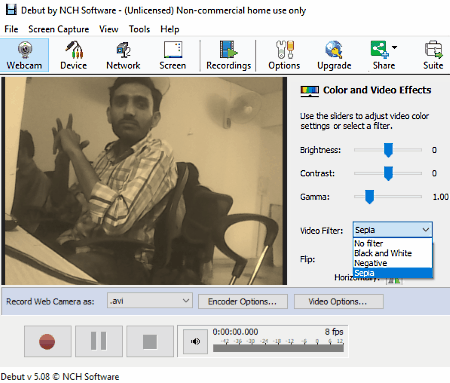
Task: Open the File menu
Action: coord(11,29)
